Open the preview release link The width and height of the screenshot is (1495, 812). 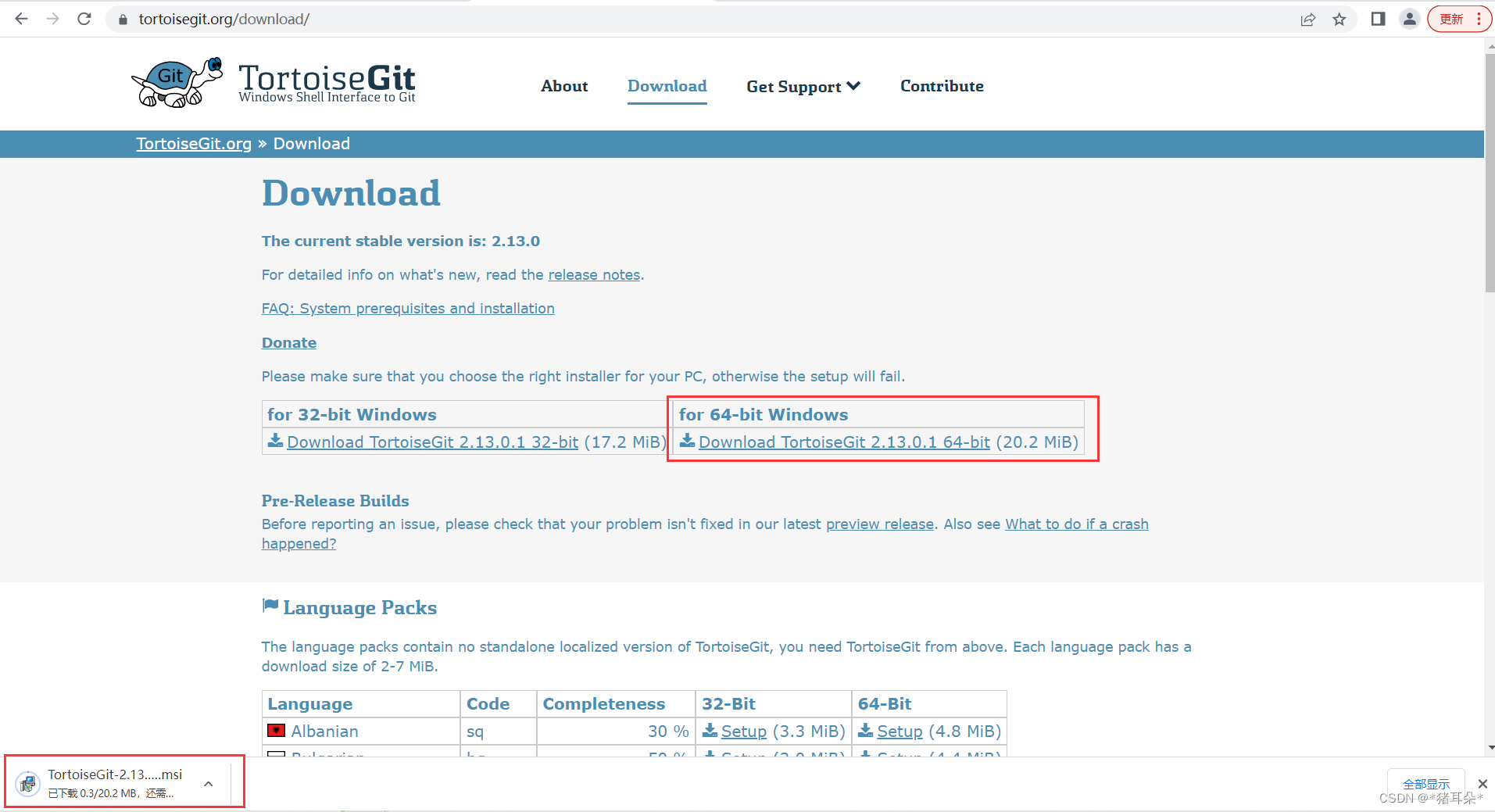[880, 524]
